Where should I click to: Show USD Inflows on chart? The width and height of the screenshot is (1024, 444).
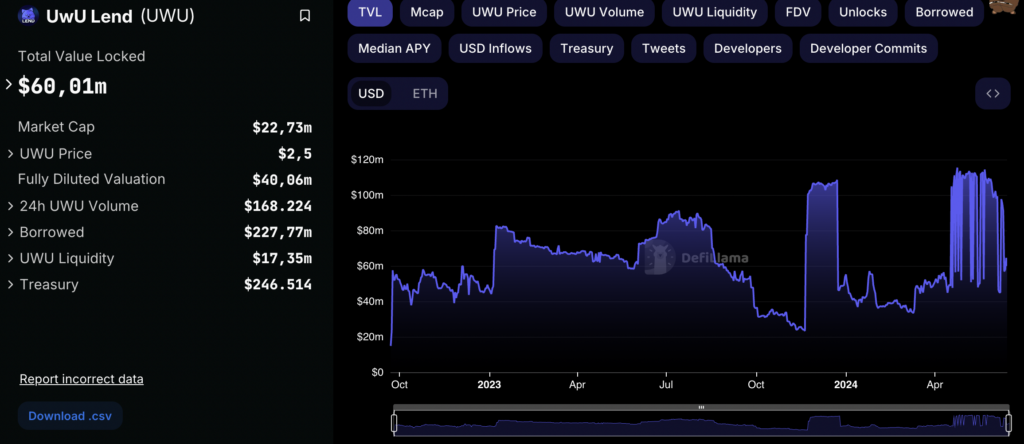click(495, 48)
